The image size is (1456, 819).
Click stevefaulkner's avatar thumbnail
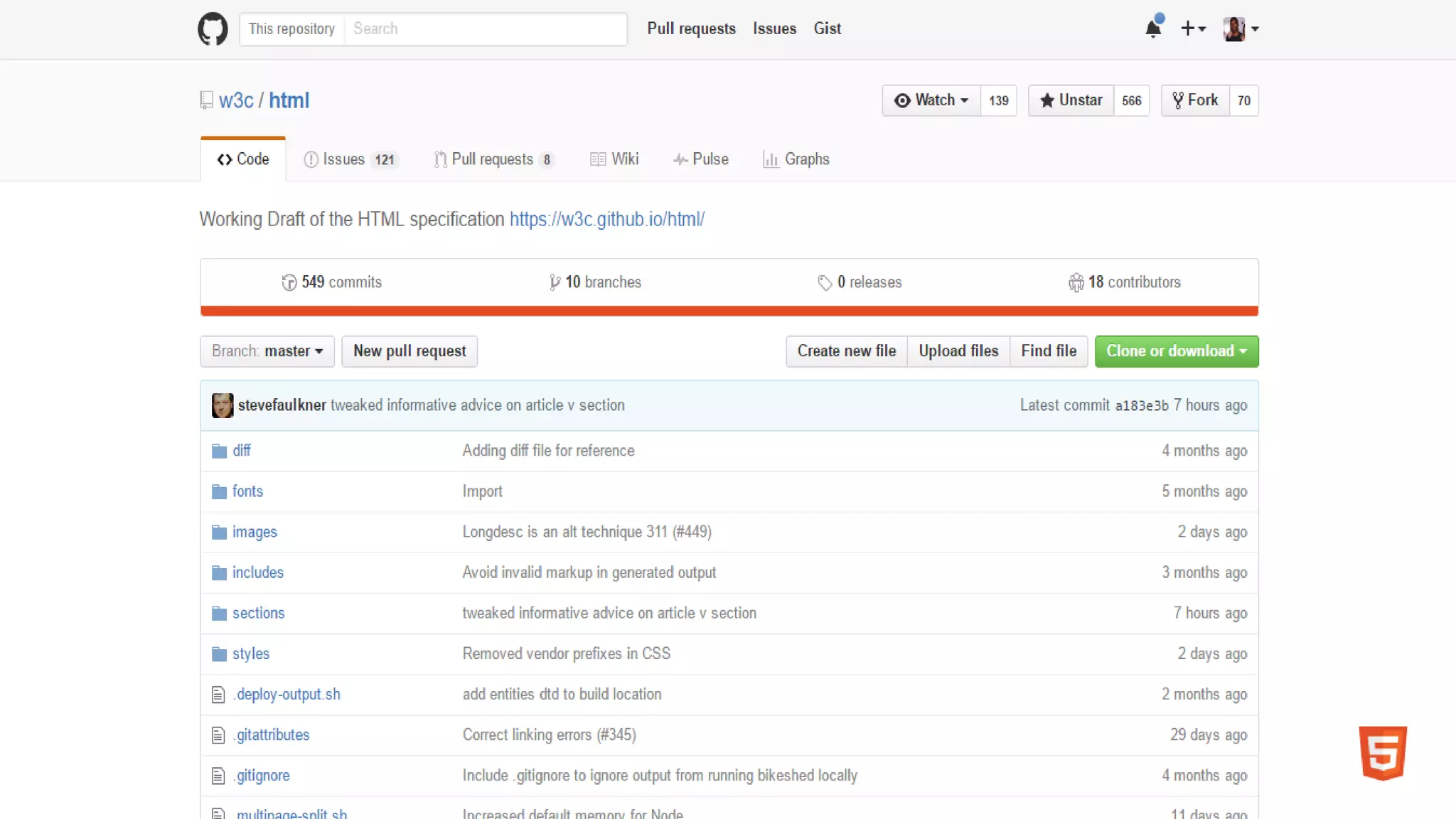(222, 405)
